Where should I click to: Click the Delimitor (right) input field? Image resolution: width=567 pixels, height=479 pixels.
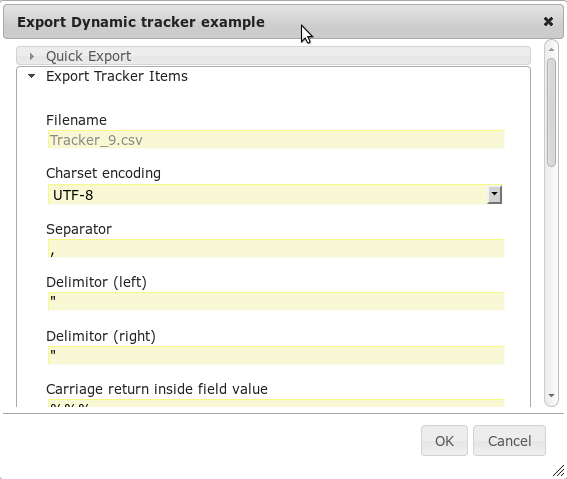click(276, 355)
